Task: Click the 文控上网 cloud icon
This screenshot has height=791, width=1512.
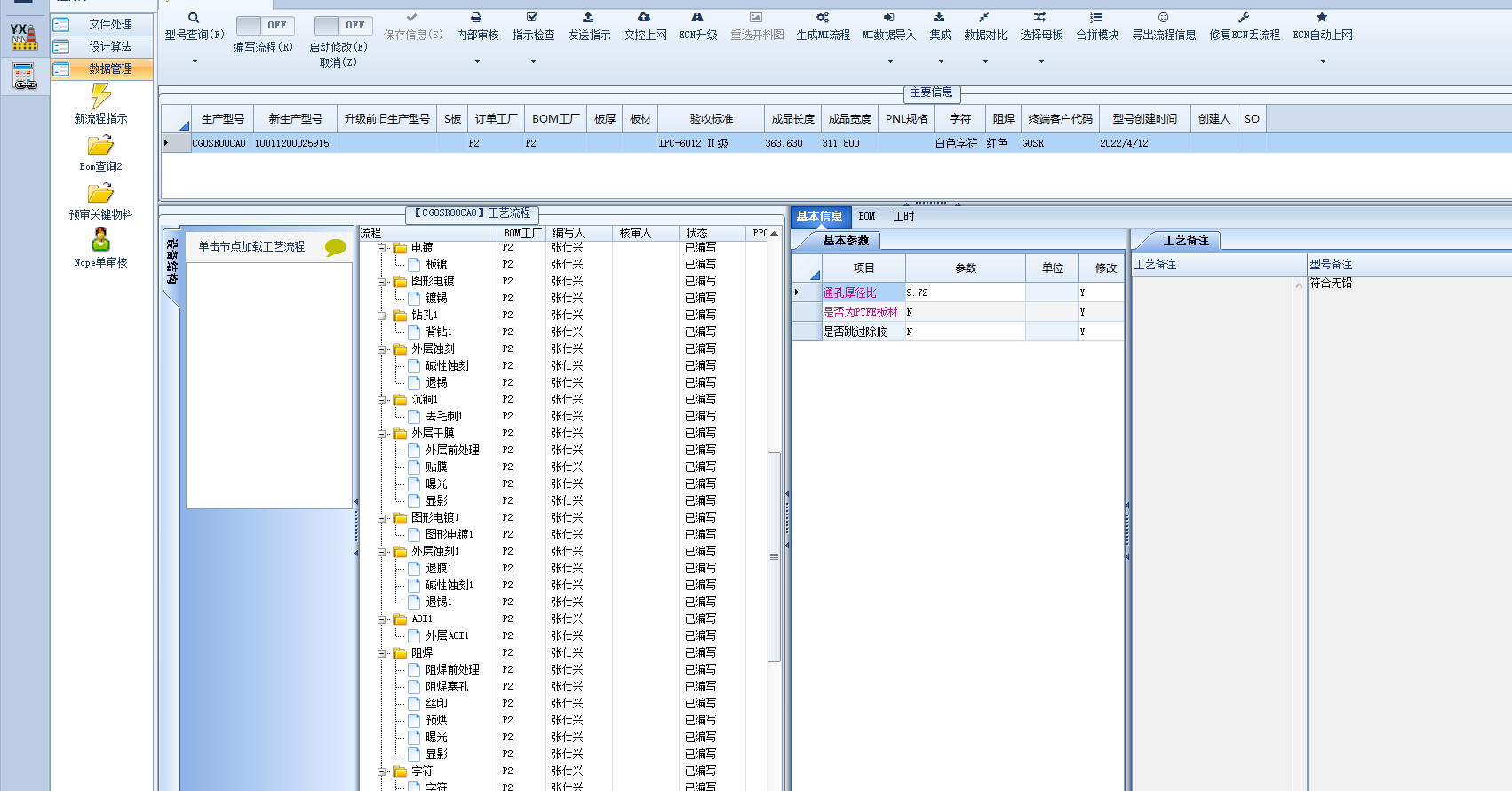Action: [x=644, y=18]
